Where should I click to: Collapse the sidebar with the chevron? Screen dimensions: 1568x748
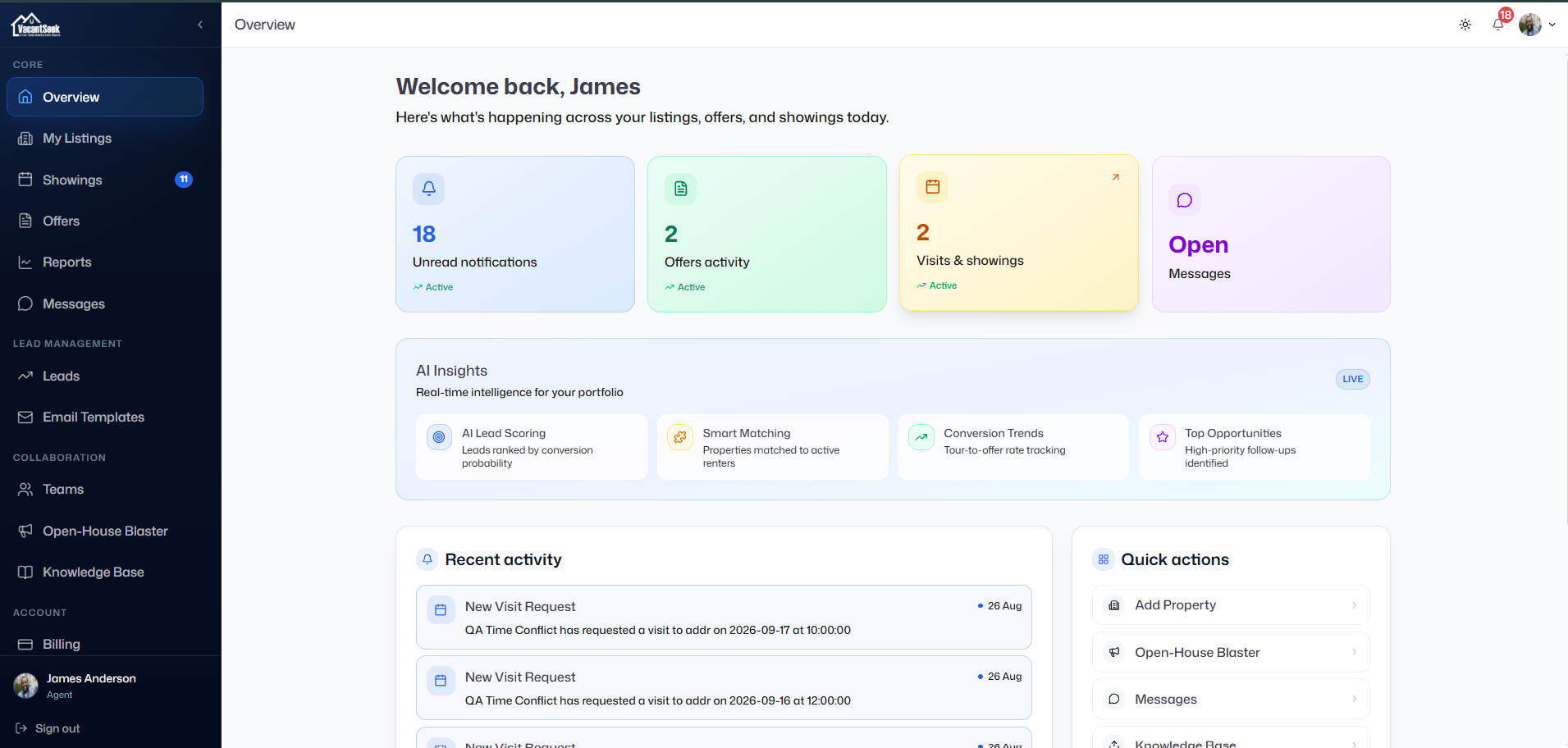[x=200, y=25]
